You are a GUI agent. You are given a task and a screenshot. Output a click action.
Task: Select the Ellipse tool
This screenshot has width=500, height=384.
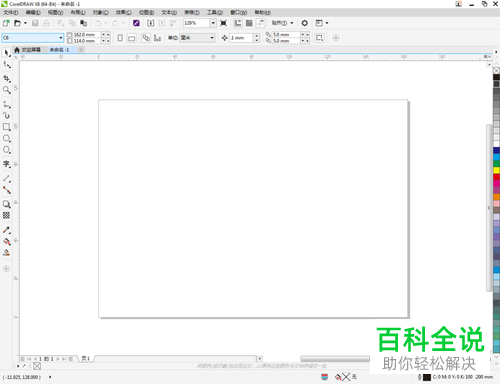tap(6, 138)
